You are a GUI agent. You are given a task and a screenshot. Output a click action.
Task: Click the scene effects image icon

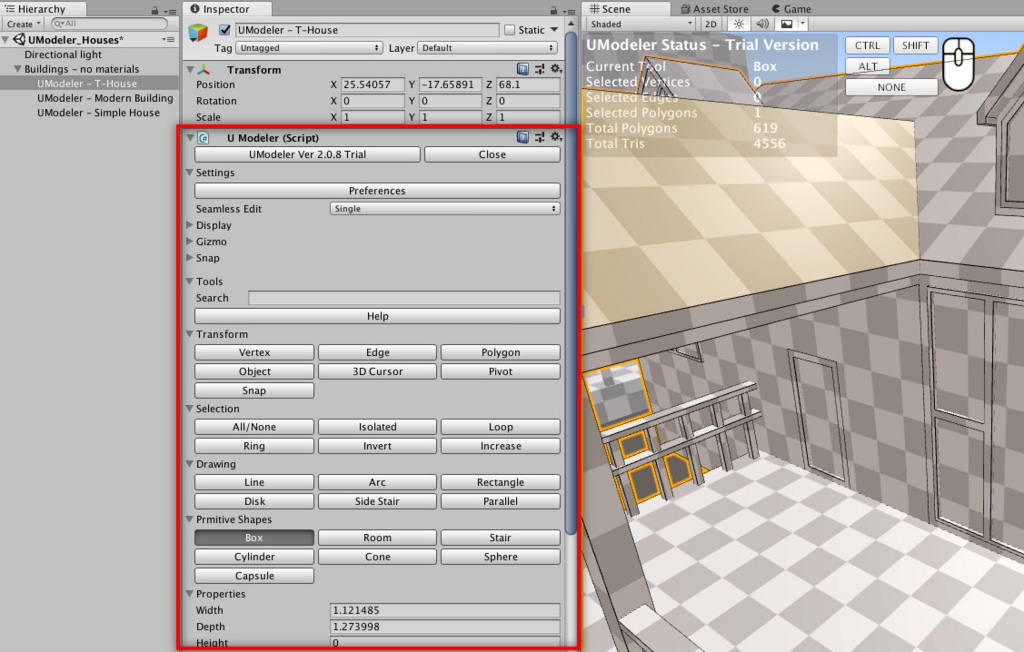(x=787, y=24)
